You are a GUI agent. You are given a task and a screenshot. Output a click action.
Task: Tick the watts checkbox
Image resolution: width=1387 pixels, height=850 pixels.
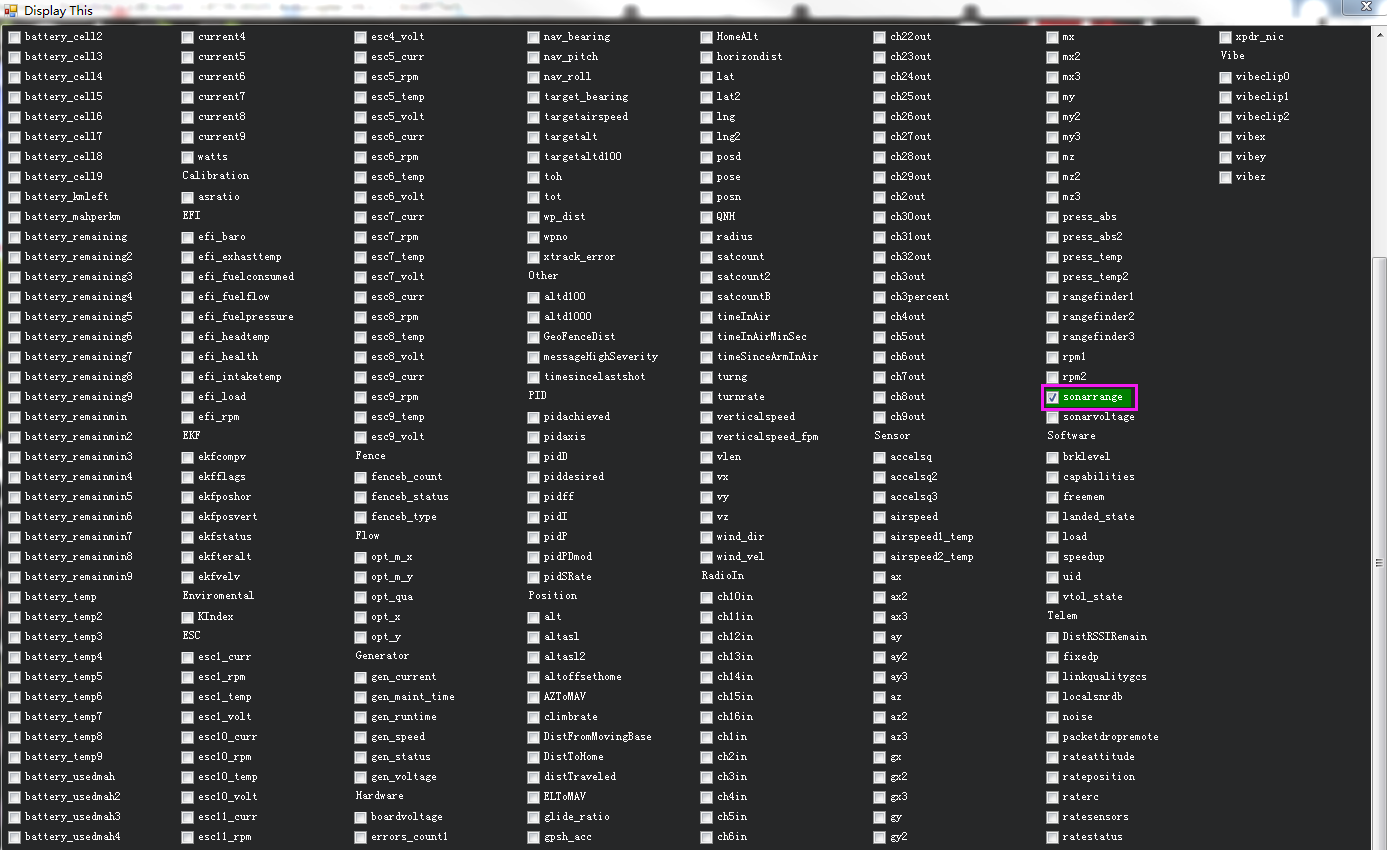click(188, 157)
